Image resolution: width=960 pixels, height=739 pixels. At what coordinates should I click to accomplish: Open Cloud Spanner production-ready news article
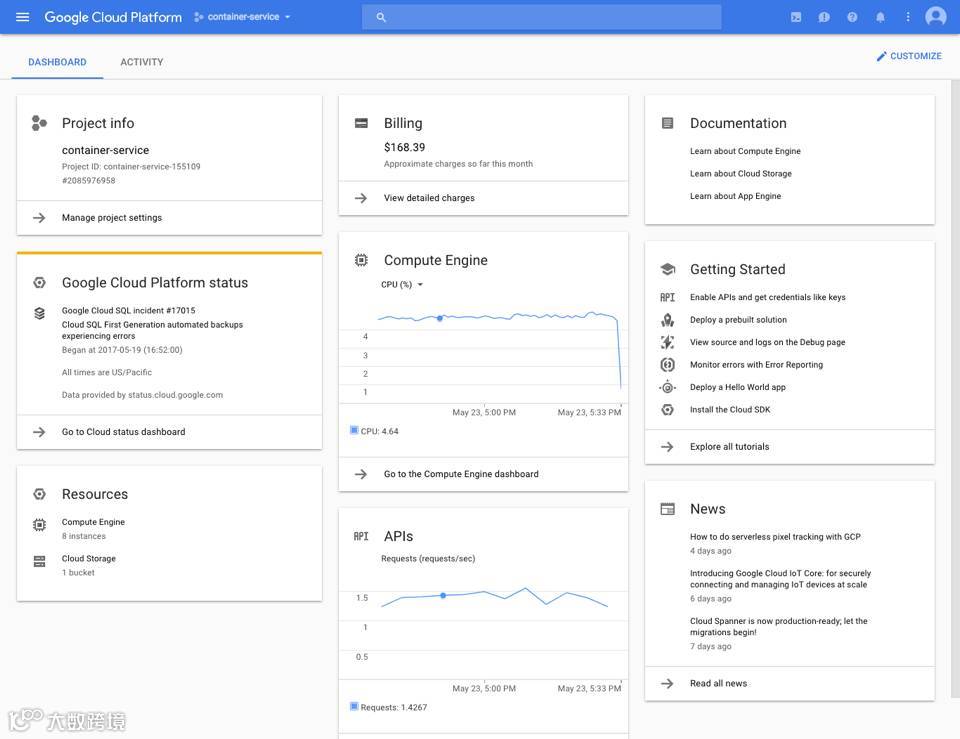point(779,627)
